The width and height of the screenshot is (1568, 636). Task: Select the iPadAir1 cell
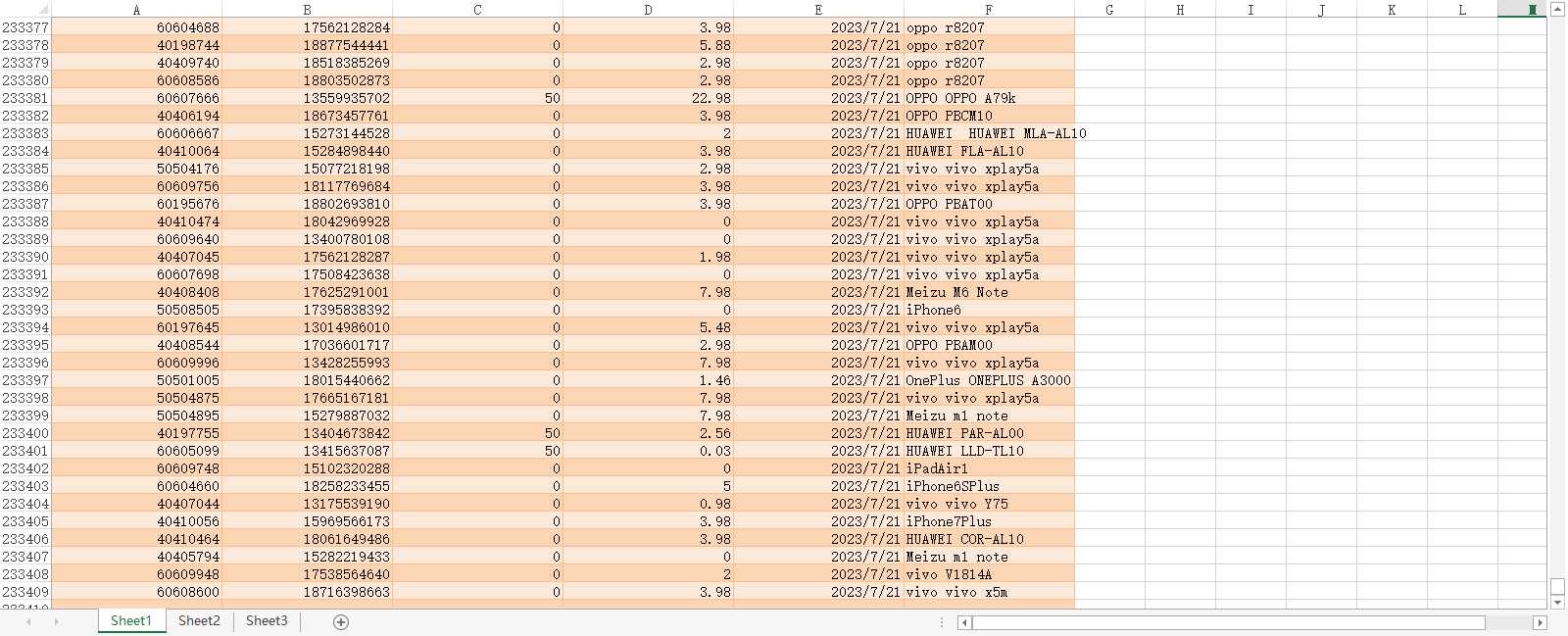click(x=989, y=468)
